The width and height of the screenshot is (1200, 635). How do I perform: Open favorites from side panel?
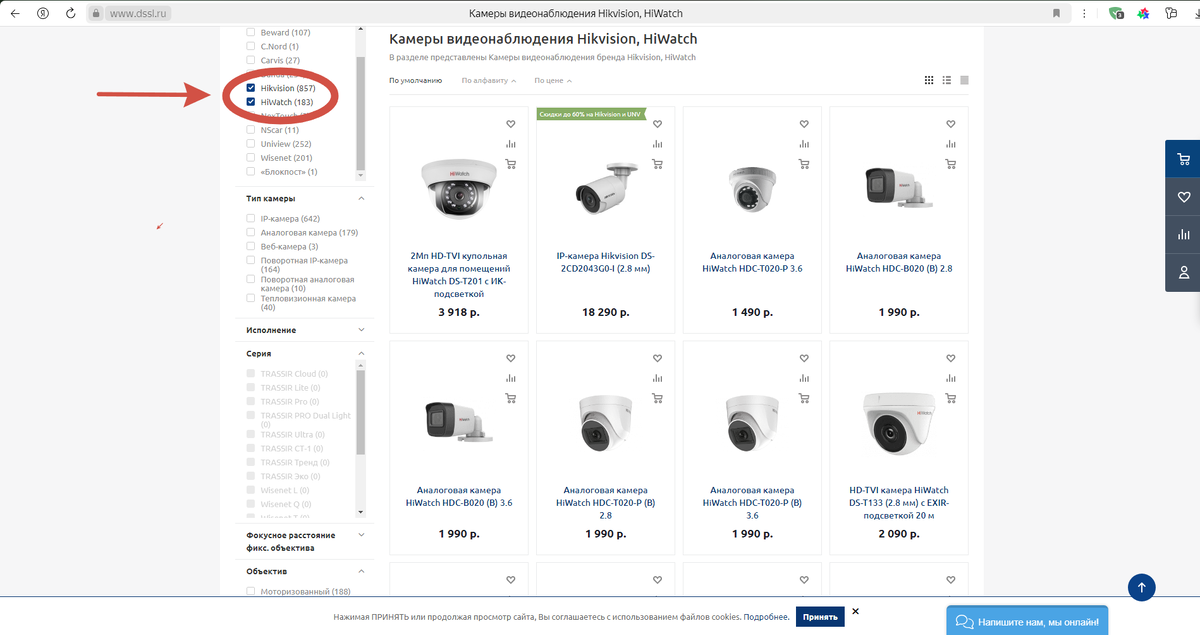[x=1184, y=197]
